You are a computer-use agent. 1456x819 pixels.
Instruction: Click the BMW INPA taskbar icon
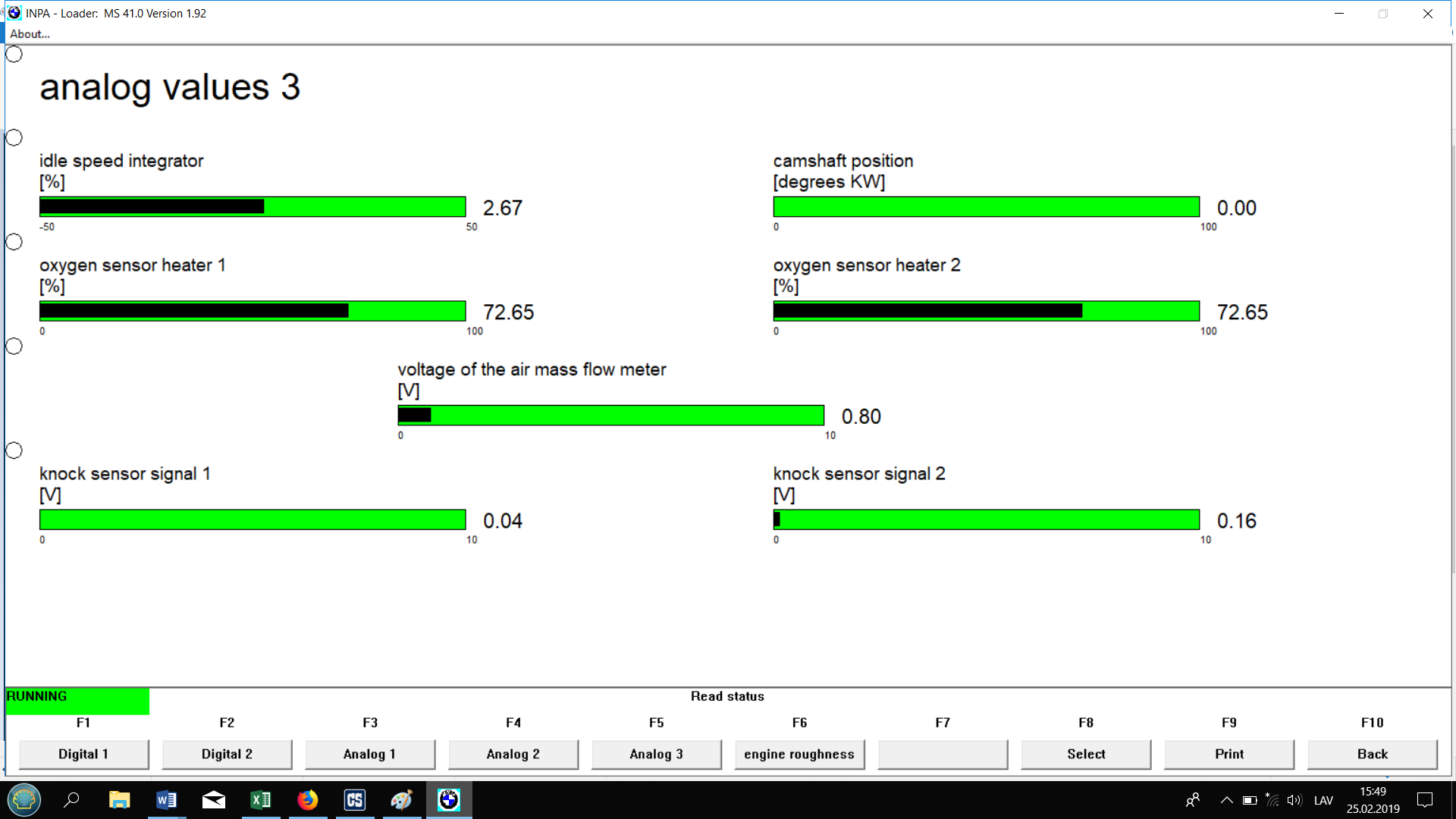click(x=449, y=800)
